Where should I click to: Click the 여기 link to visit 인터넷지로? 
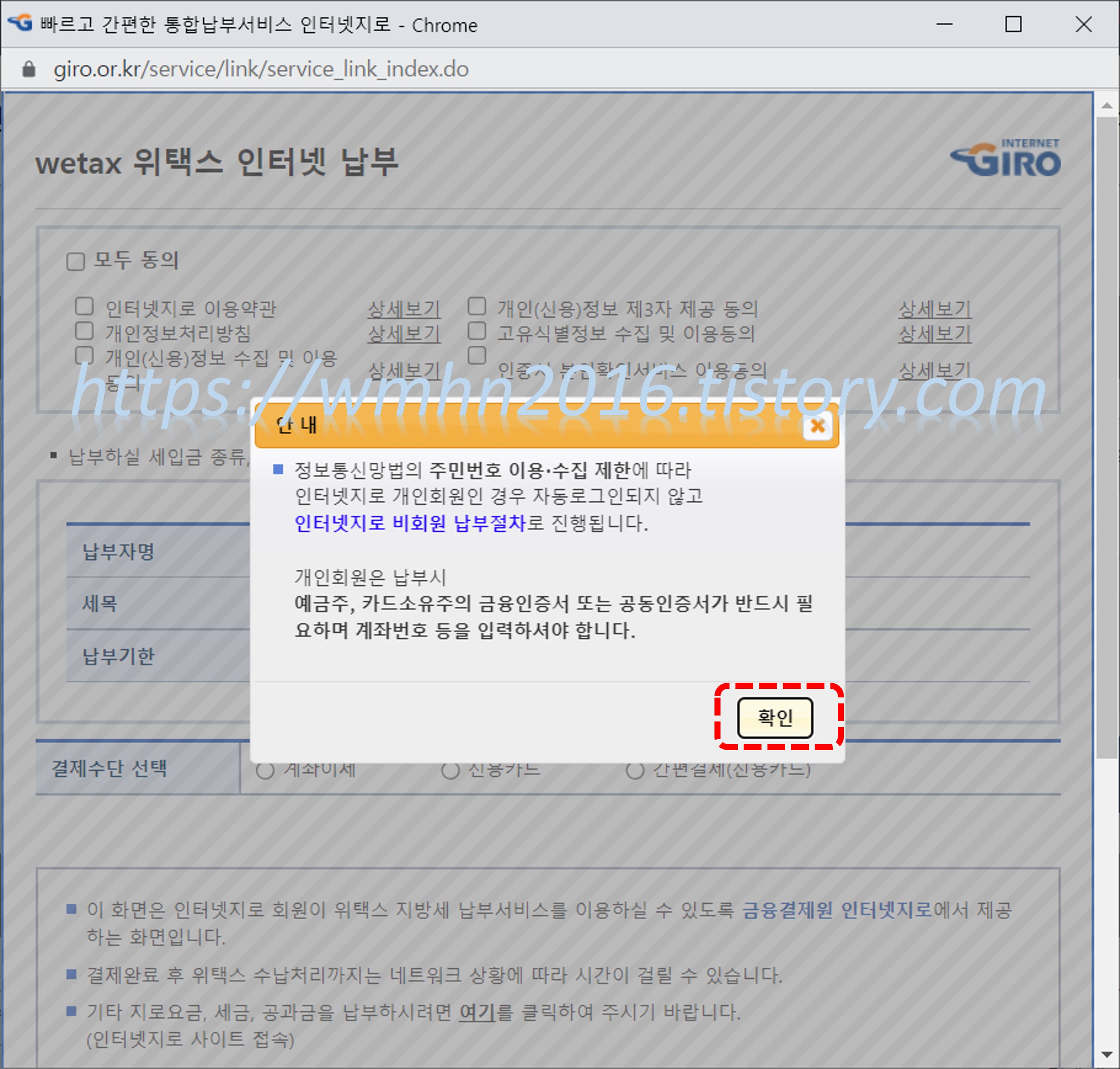click(x=477, y=1012)
